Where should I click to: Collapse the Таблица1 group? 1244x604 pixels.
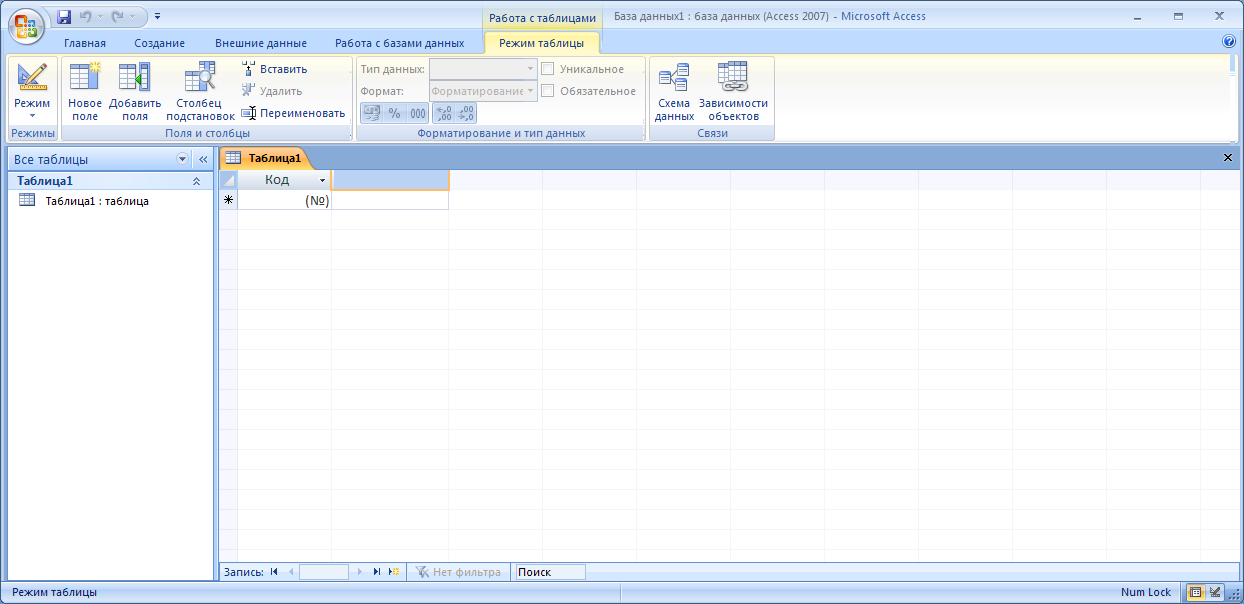pyautogui.click(x=196, y=181)
